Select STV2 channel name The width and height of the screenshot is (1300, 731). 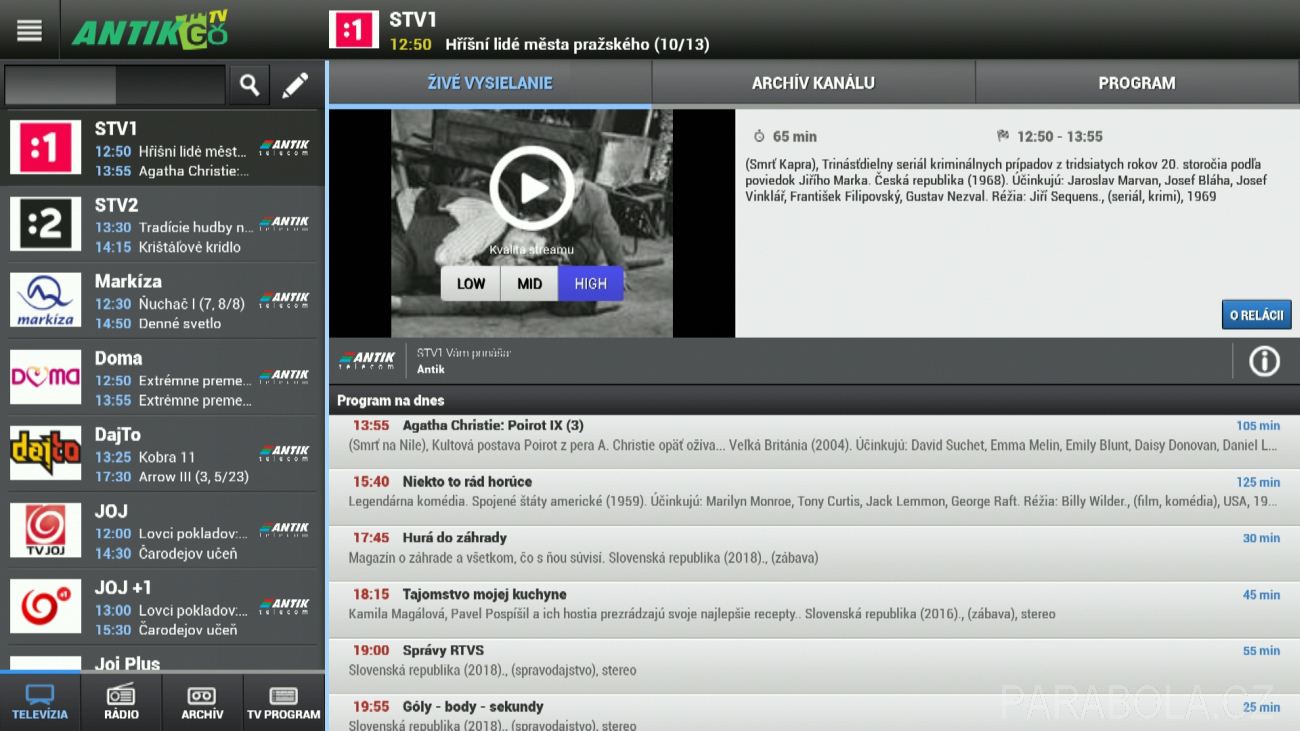click(x=116, y=205)
